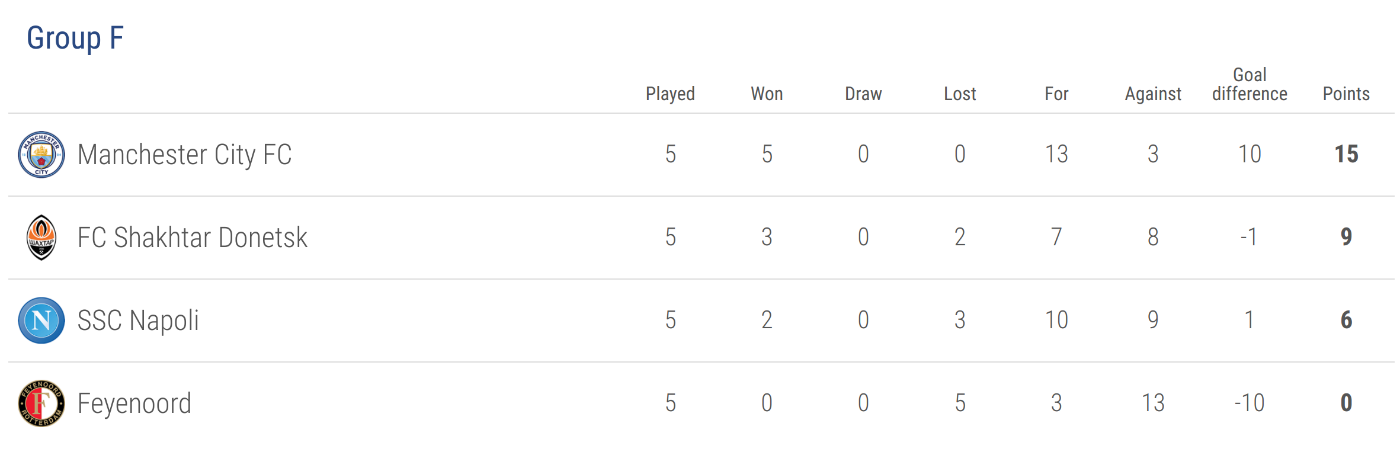Click Manchester City's 15 points value
The height and width of the screenshot is (455, 1400).
coord(1346,155)
